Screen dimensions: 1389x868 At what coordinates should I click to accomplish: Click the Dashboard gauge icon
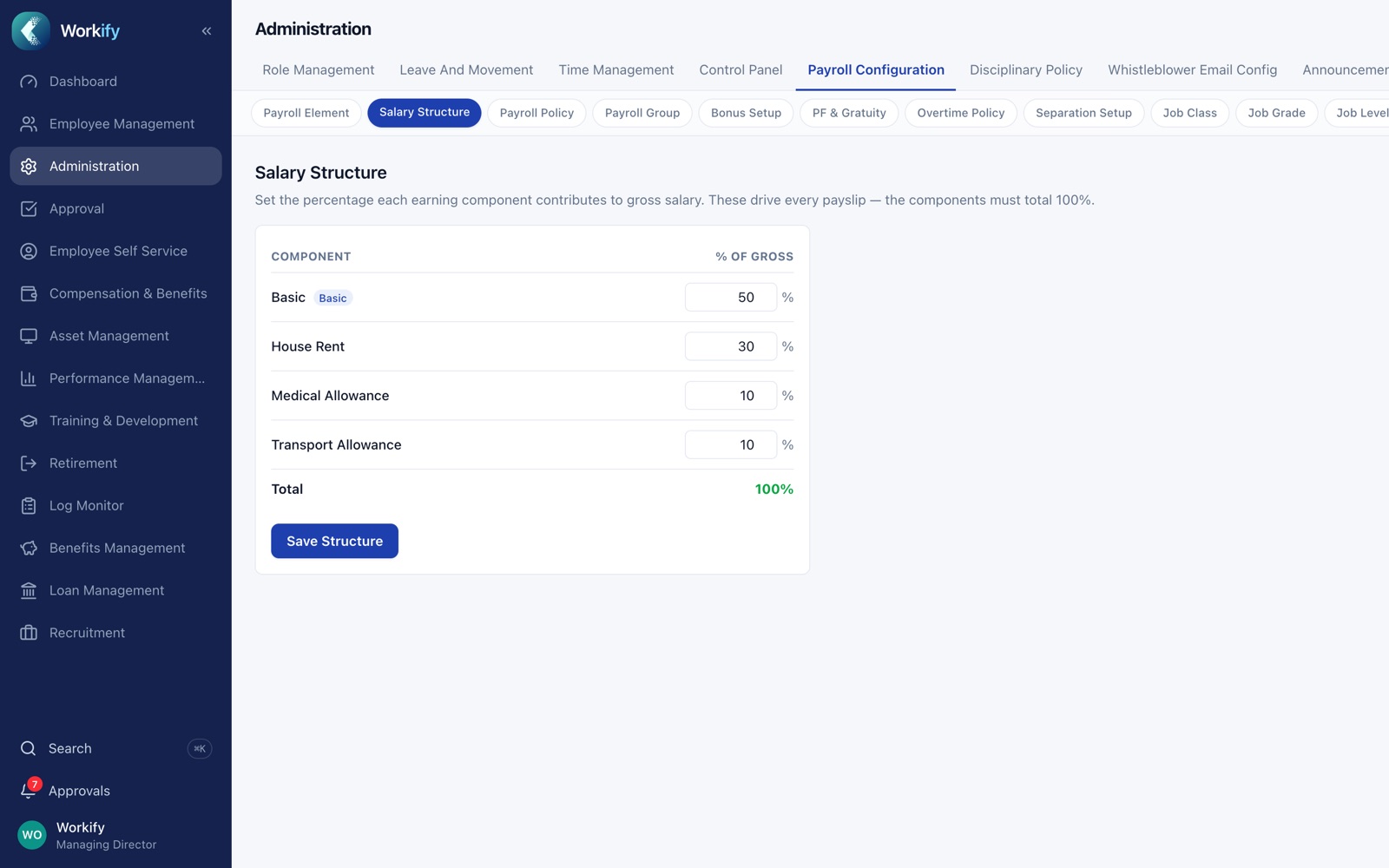[29, 82]
